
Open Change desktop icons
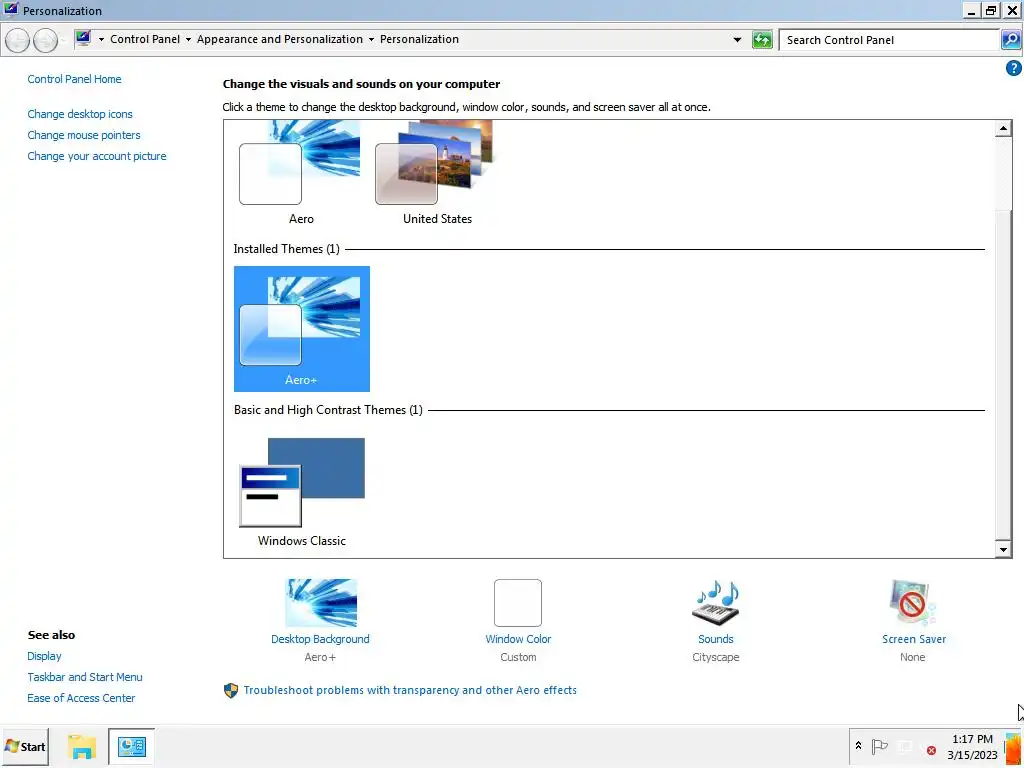[x=80, y=114]
